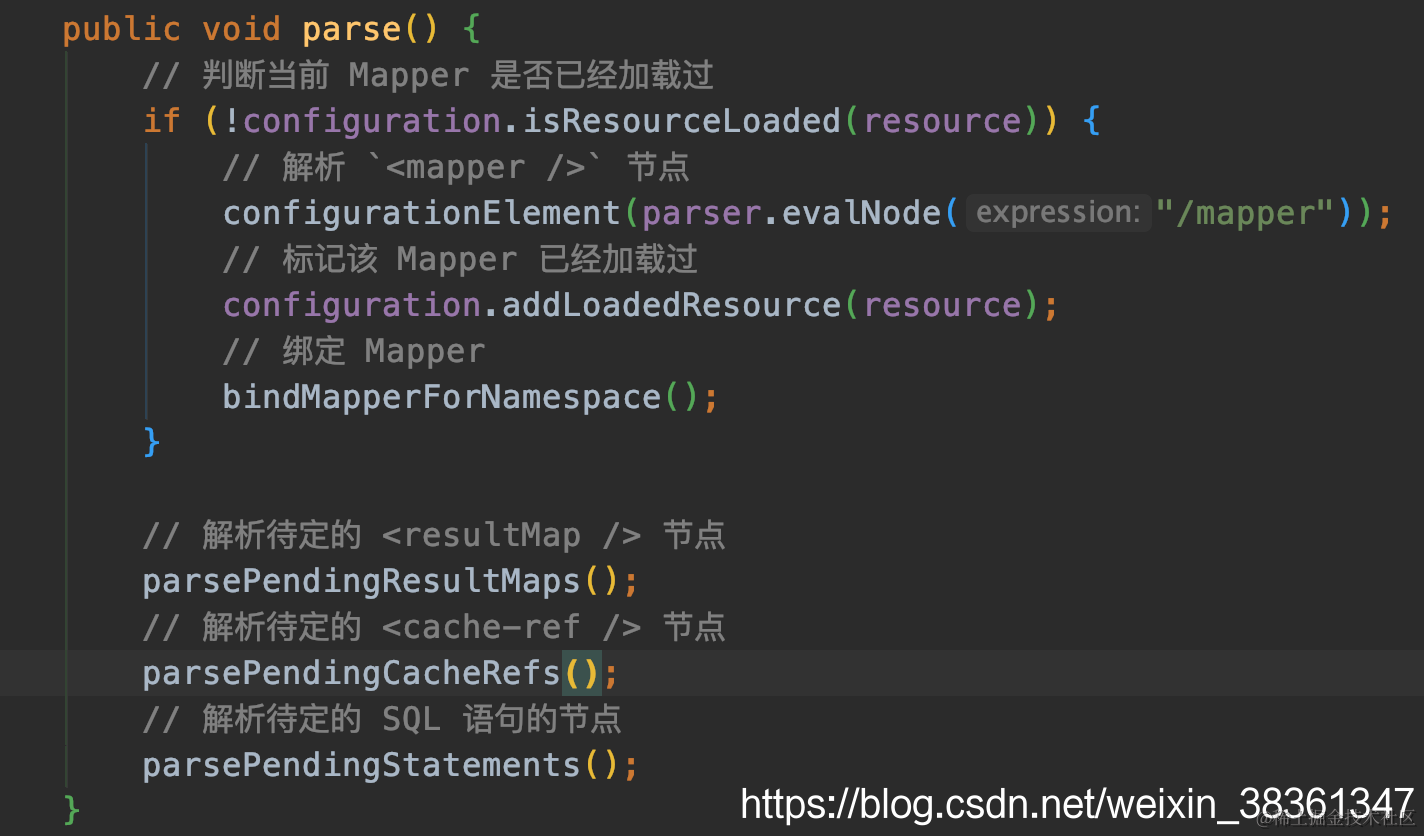This screenshot has width=1424, height=836.
Task: Click the expression: parameter hint
Action: point(1058,213)
